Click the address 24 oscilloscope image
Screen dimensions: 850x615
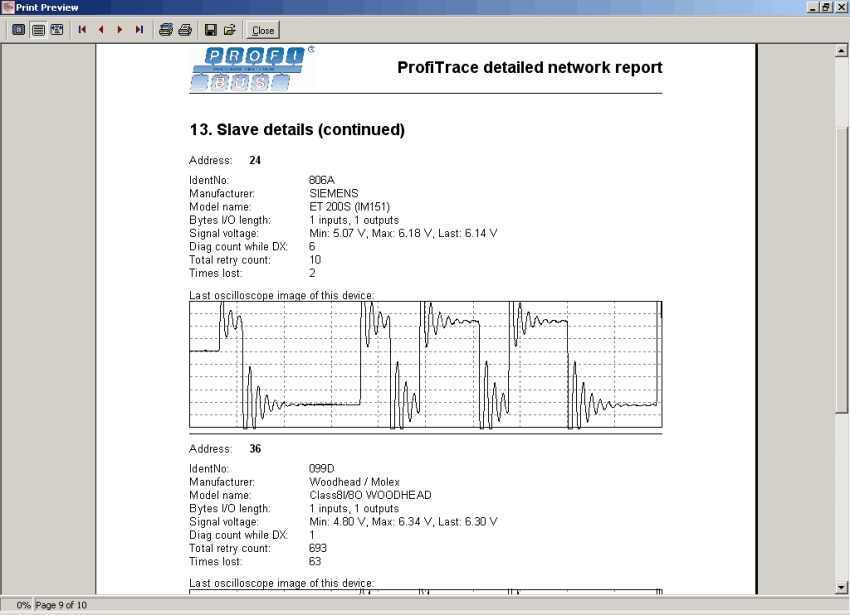[x=425, y=365]
